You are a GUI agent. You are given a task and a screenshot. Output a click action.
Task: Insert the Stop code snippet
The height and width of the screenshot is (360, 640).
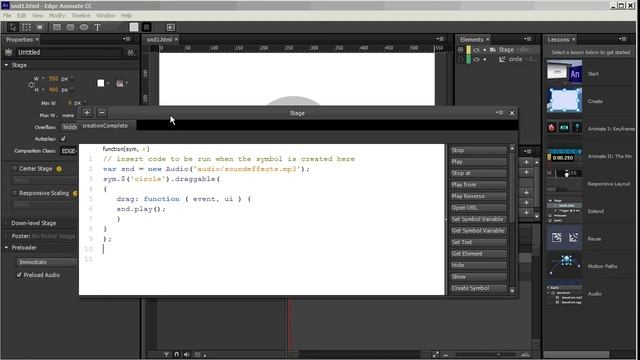point(478,150)
